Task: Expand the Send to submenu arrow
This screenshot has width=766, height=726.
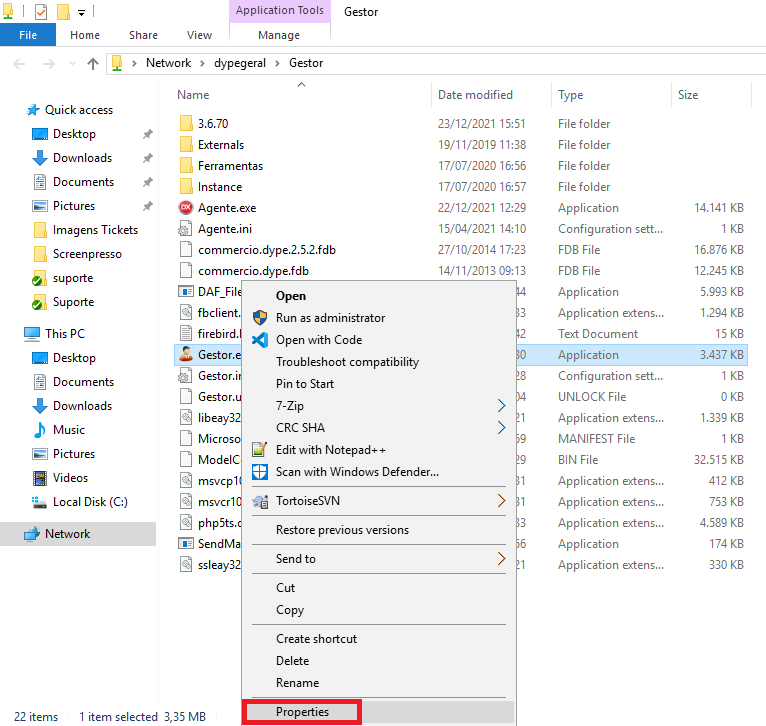Action: (x=501, y=558)
